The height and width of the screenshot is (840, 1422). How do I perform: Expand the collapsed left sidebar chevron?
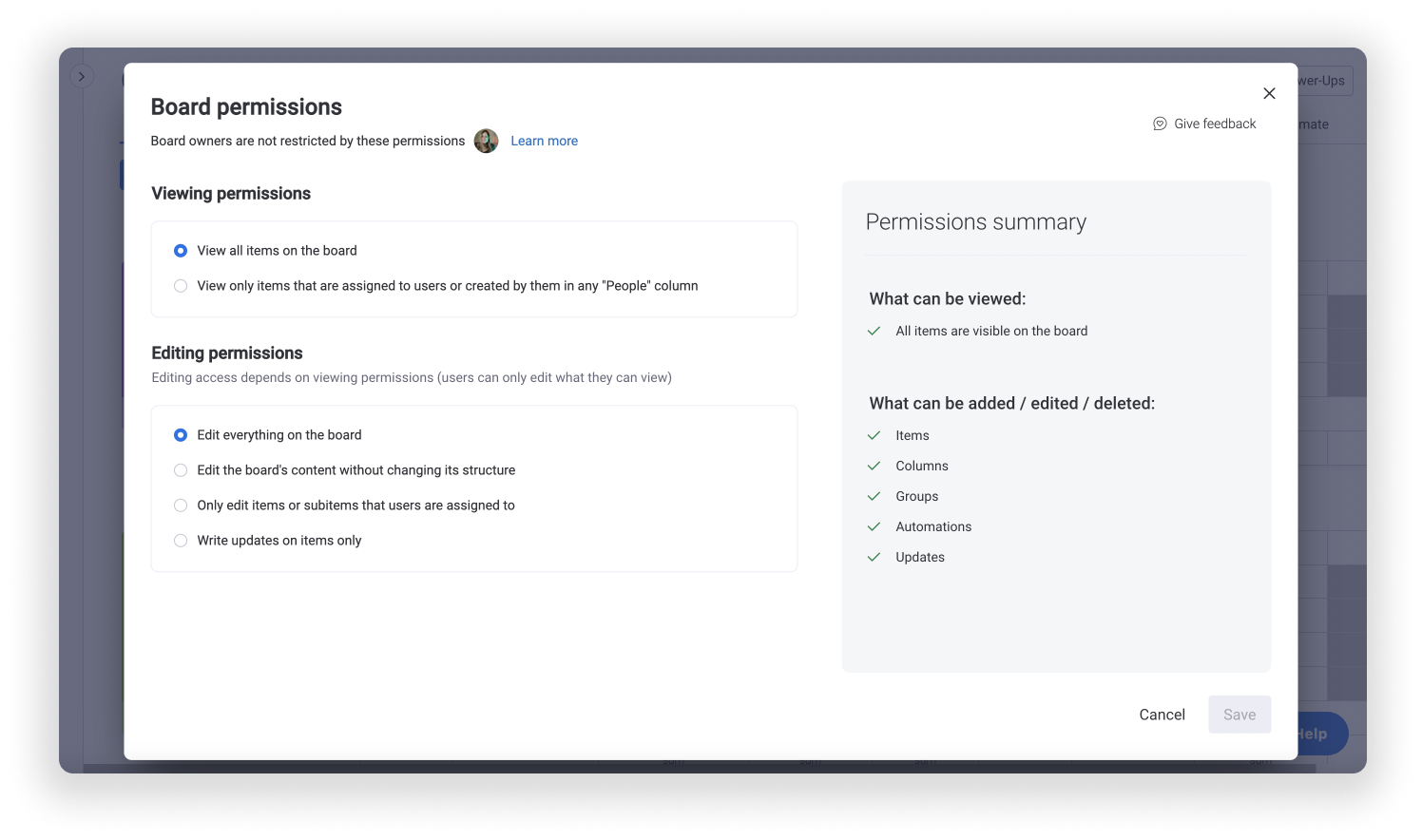click(x=82, y=75)
